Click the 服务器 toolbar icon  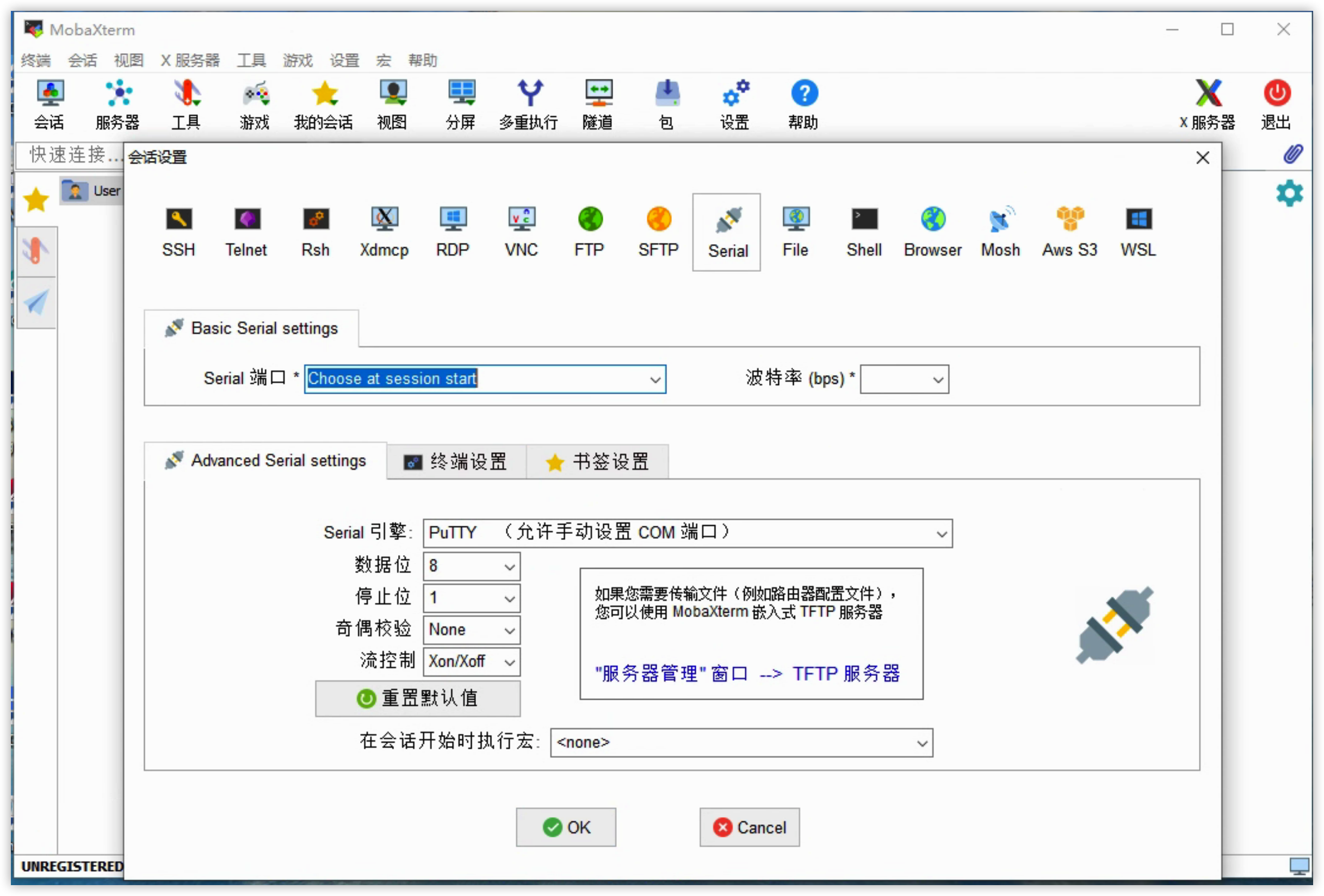[118, 105]
